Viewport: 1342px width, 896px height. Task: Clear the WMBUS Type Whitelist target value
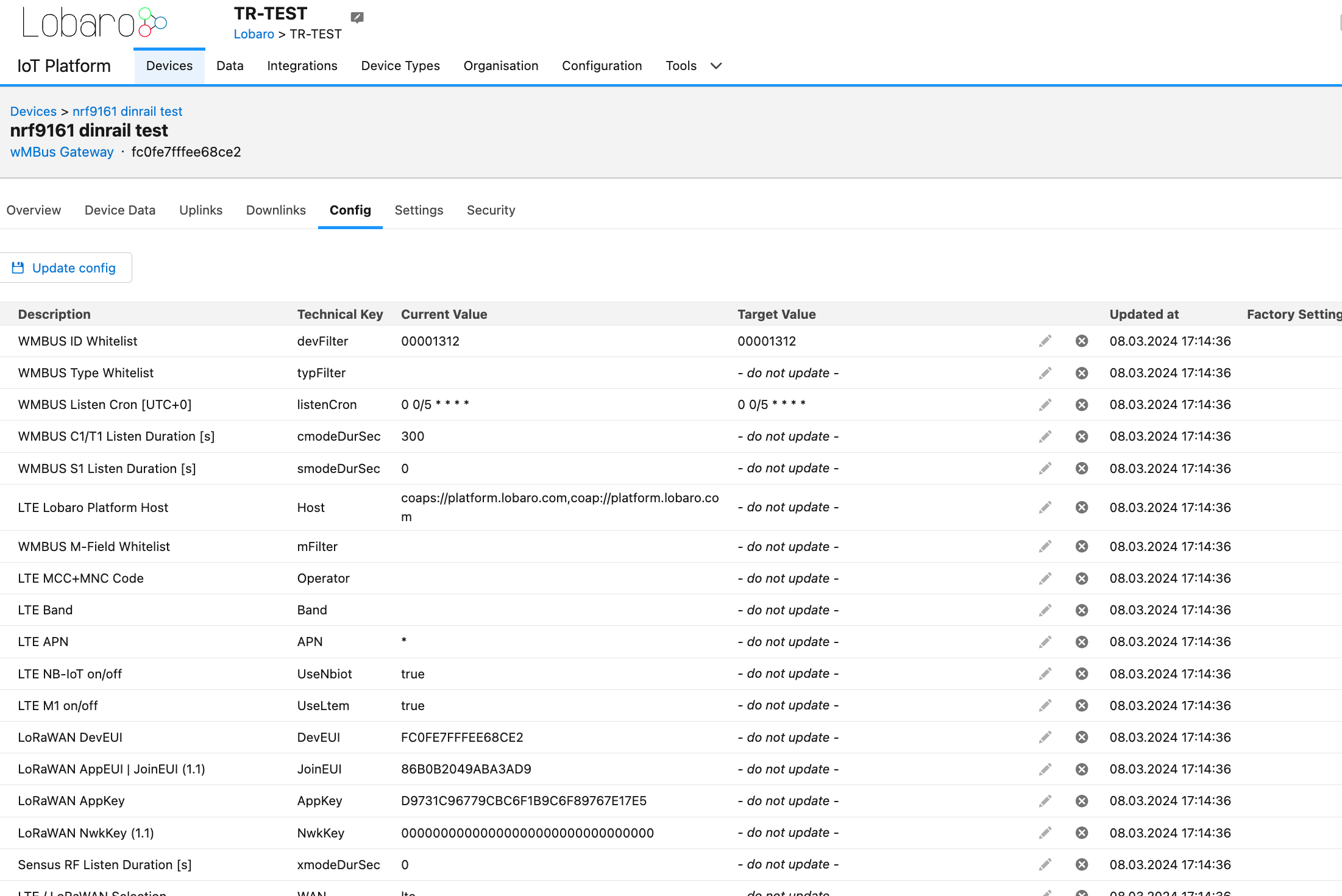[x=1082, y=372]
